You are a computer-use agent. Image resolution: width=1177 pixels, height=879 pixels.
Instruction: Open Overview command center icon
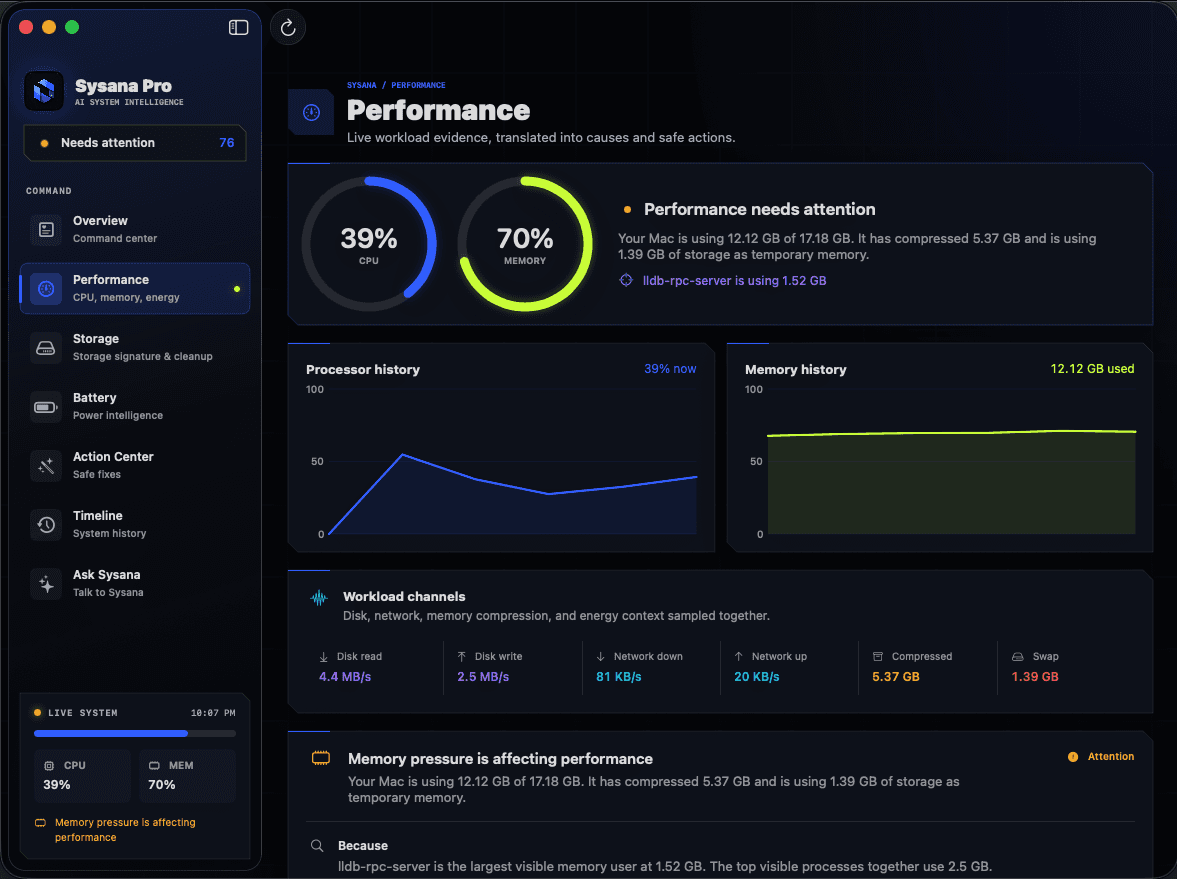pyautogui.click(x=46, y=230)
